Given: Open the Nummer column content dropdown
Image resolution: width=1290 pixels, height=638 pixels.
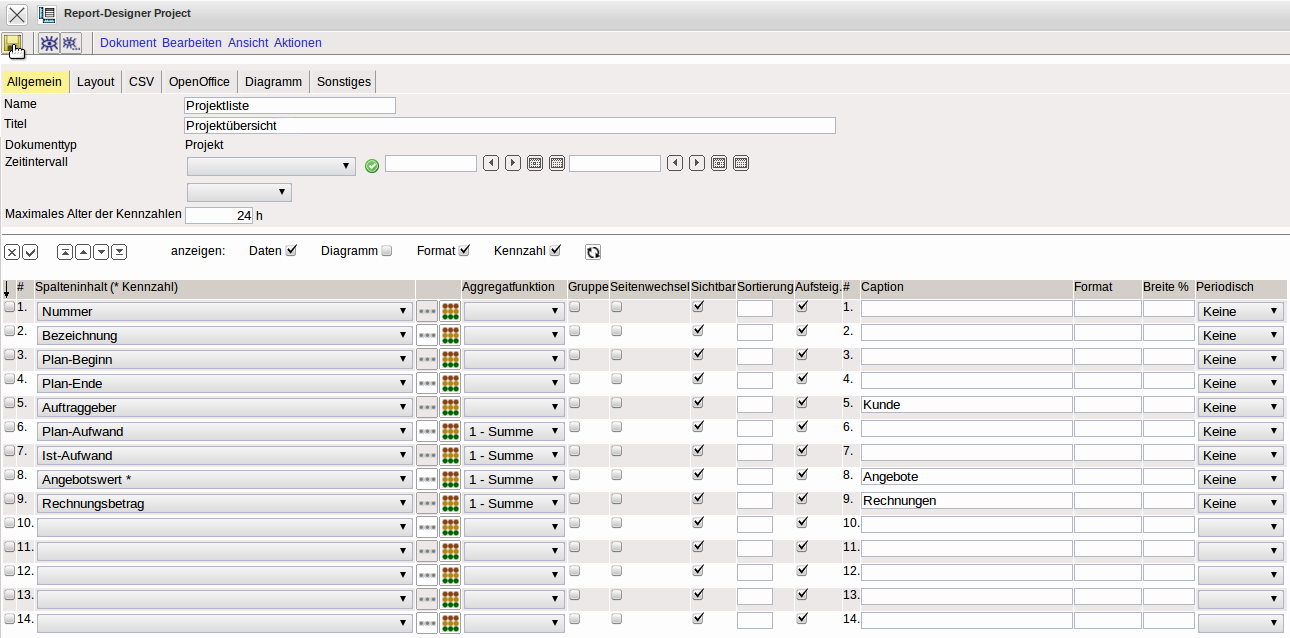Looking at the screenshot, I should coord(224,312).
